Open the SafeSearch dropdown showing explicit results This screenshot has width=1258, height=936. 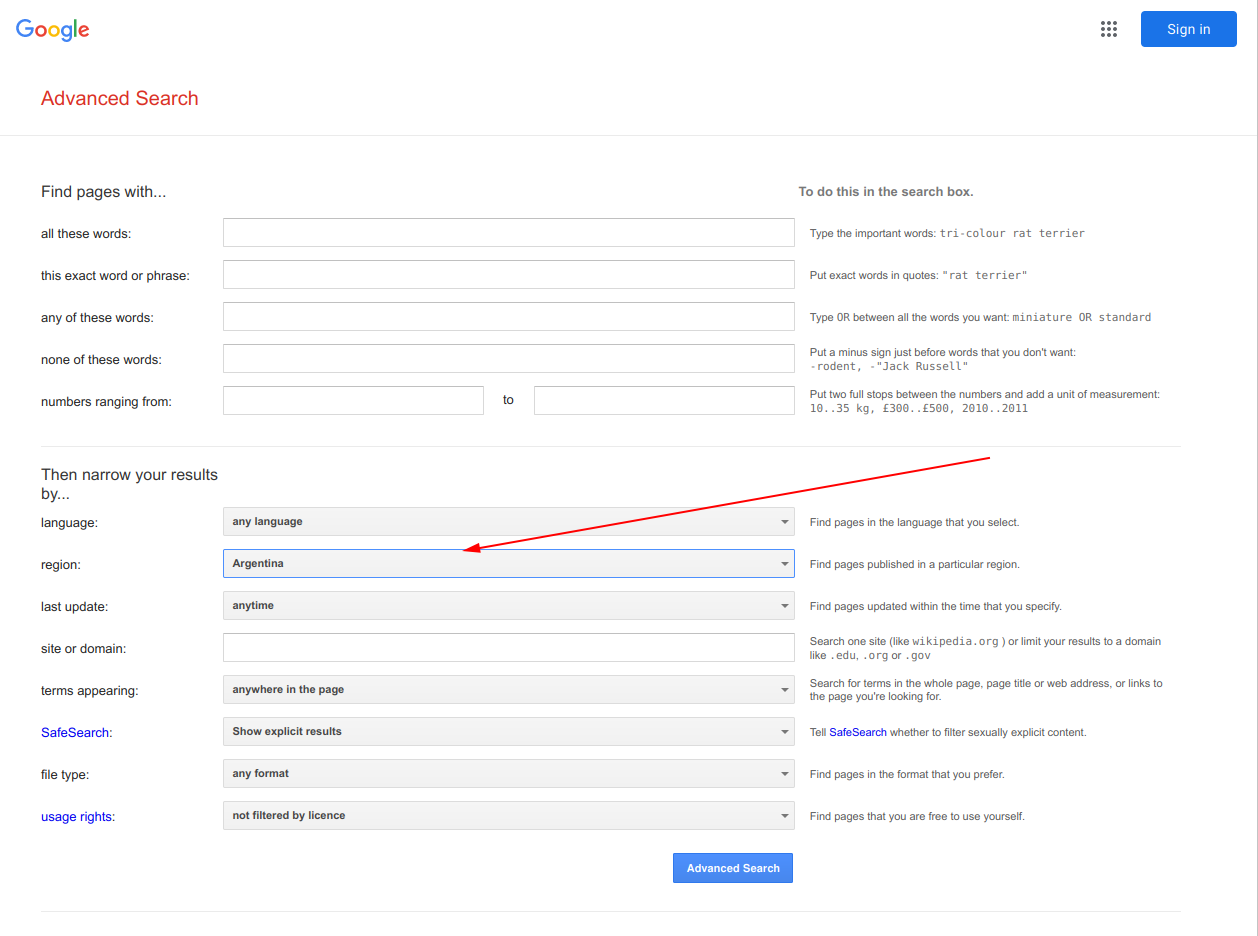pyautogui.click(x=509, y=732)
